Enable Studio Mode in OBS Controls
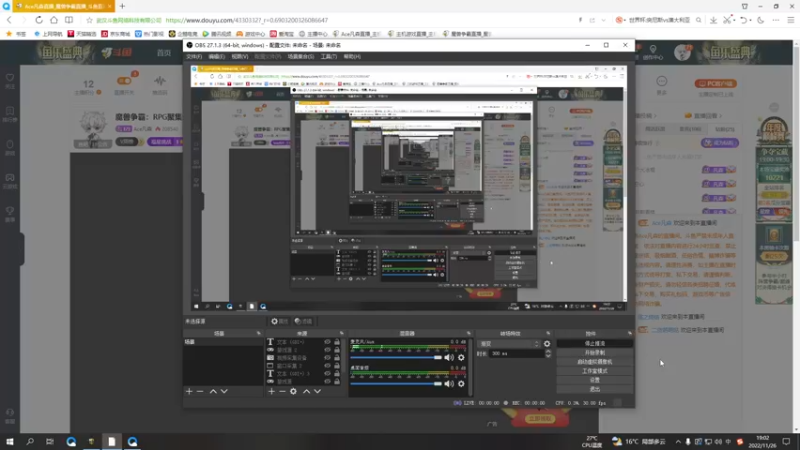This screenshot has width=800, height=450. pos(595,371)
